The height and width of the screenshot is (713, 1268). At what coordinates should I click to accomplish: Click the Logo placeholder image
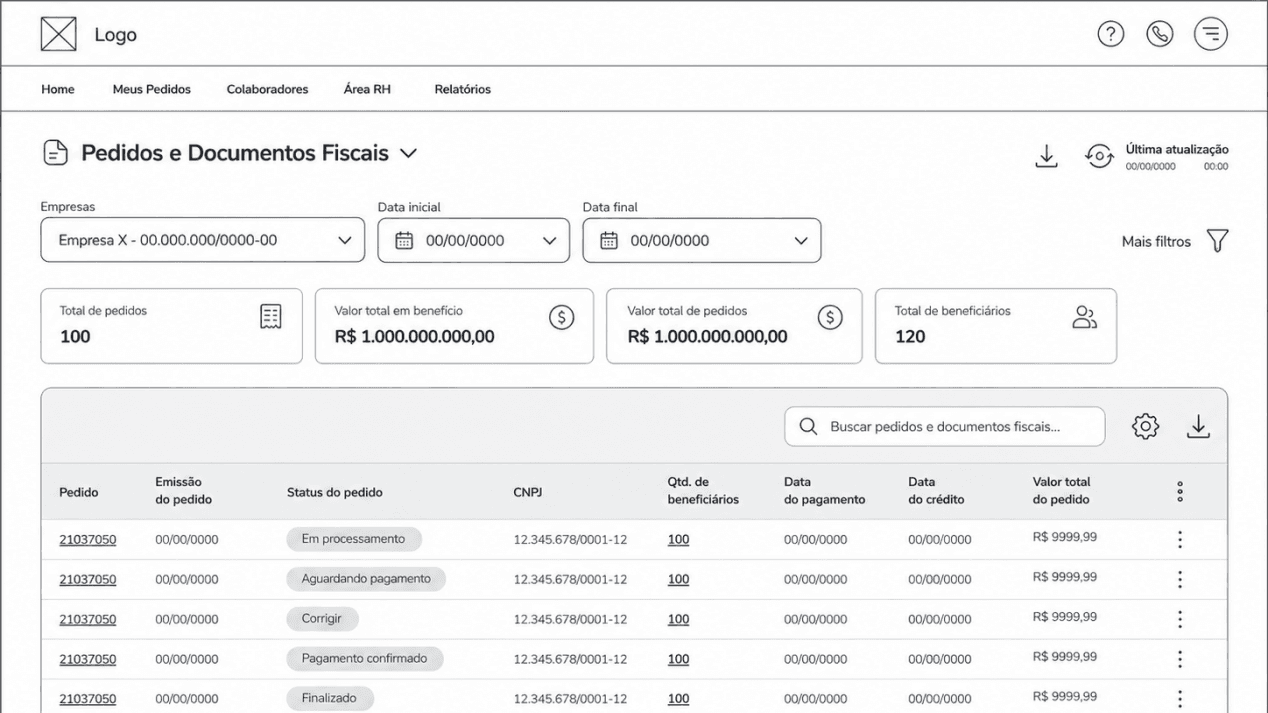pyautogui.click(x=58, y=34)
